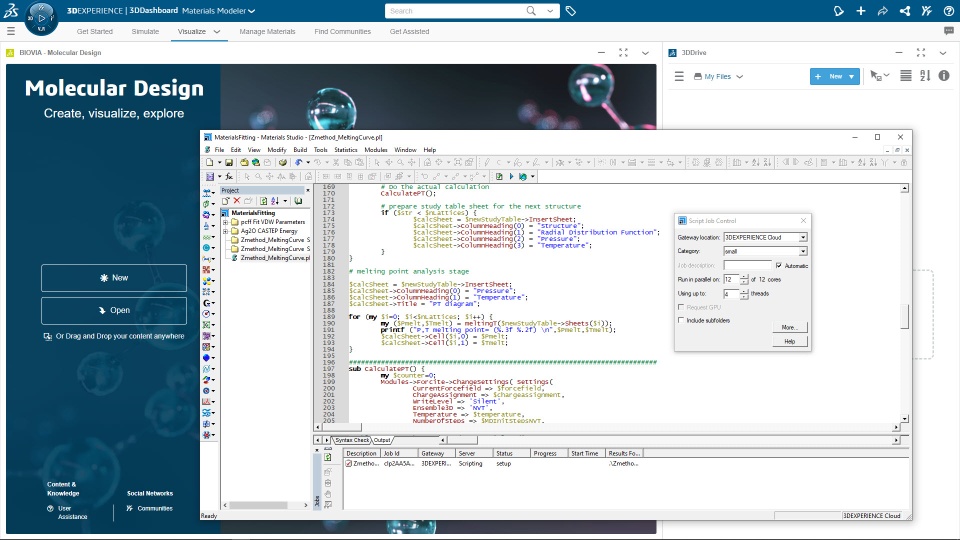Image resolution: width=960 pixels, height=540 pixels.
Task: Click the New document icon in Materials Studio
Action: click(209, 163)
